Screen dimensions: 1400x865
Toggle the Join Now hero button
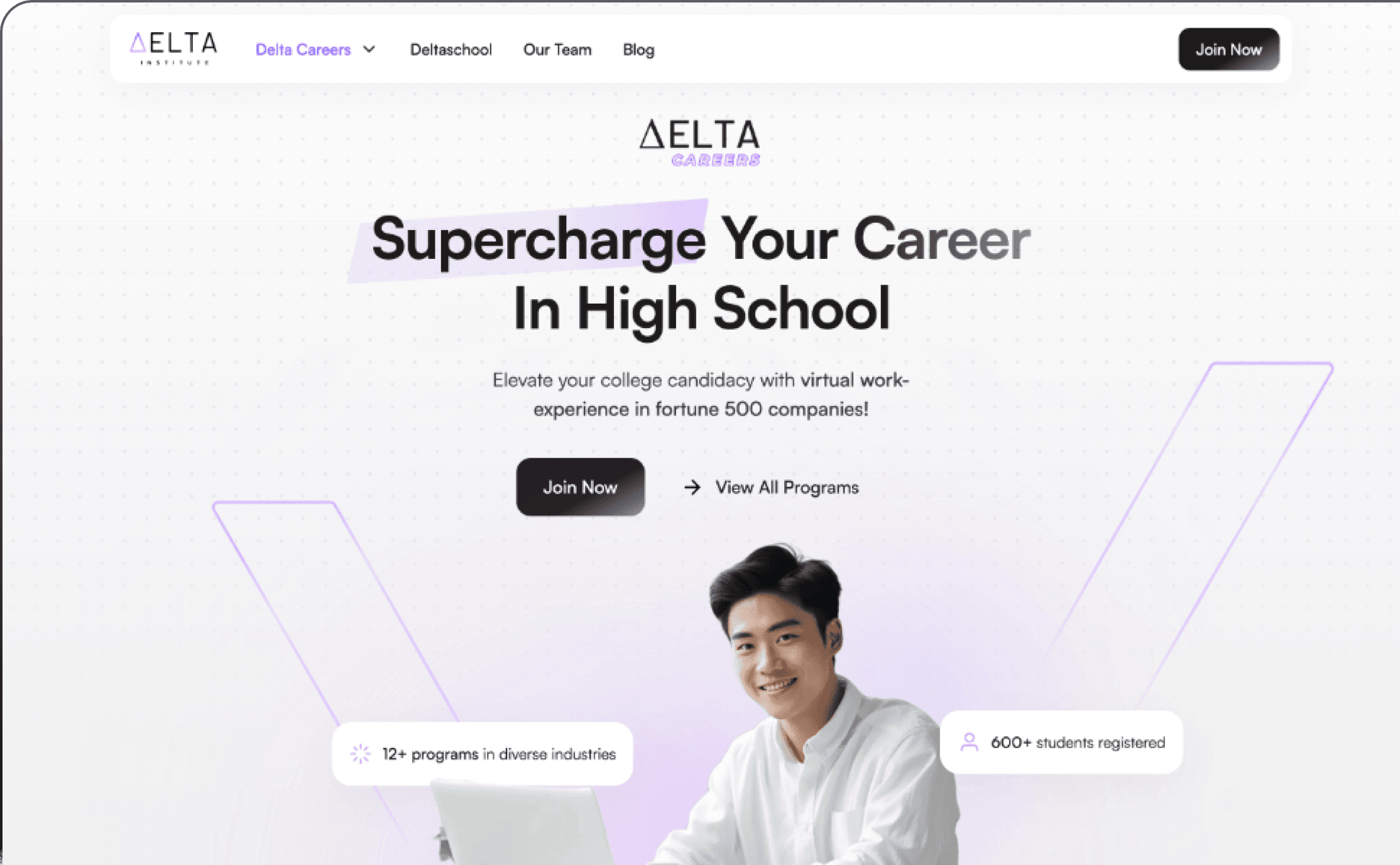tap(580, 487)
